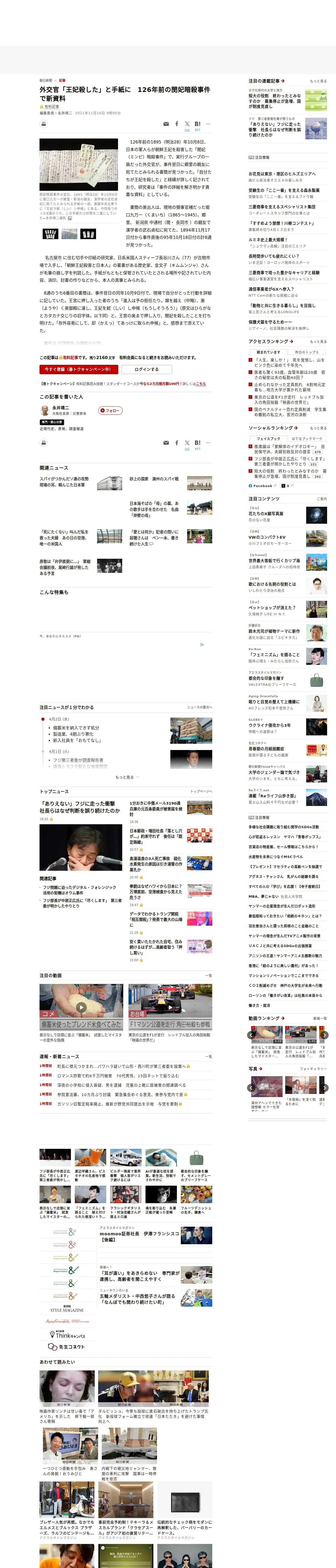
Task: Open the ニュースの要点へ link
Action: click(x=200, y=707)
